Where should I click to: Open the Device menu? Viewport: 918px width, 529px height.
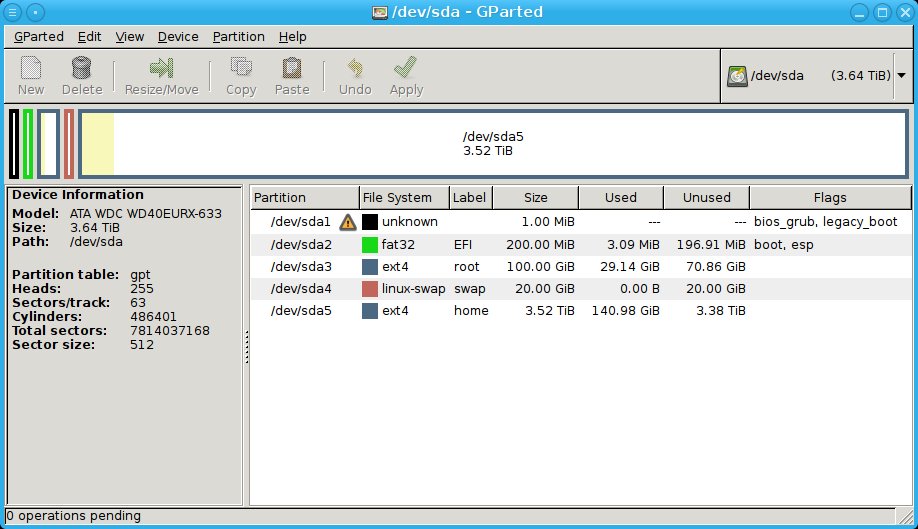(x=178, y=37)
